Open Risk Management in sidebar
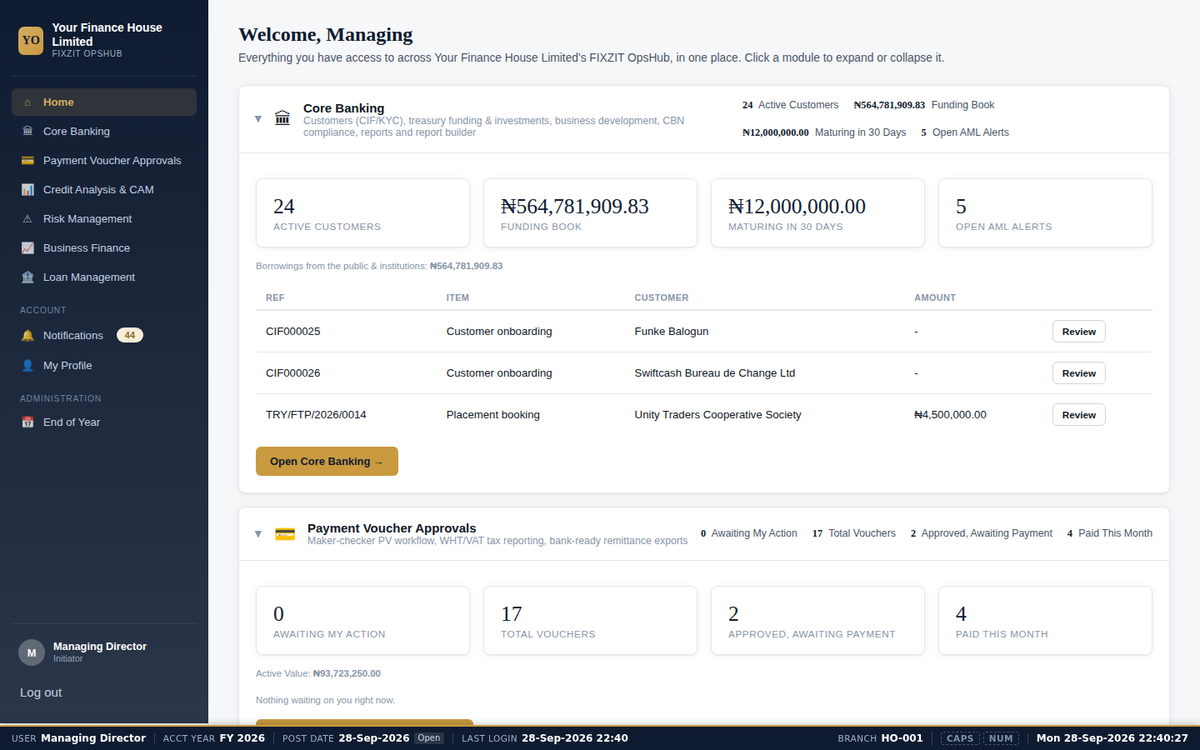The image size is (1200, 750). [104, 219]
